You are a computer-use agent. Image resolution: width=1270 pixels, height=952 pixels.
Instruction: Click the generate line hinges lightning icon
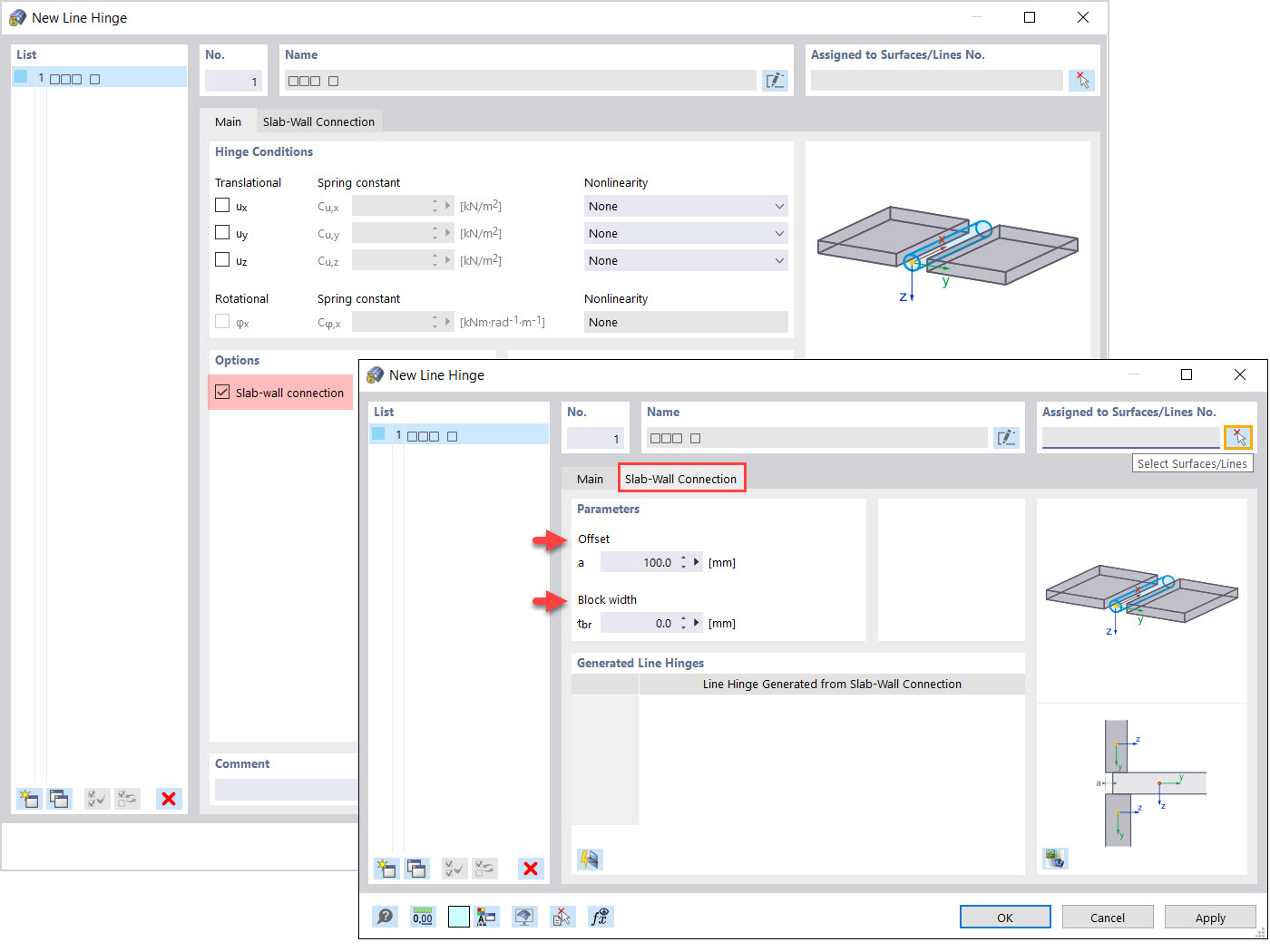[x=590, y=859]
